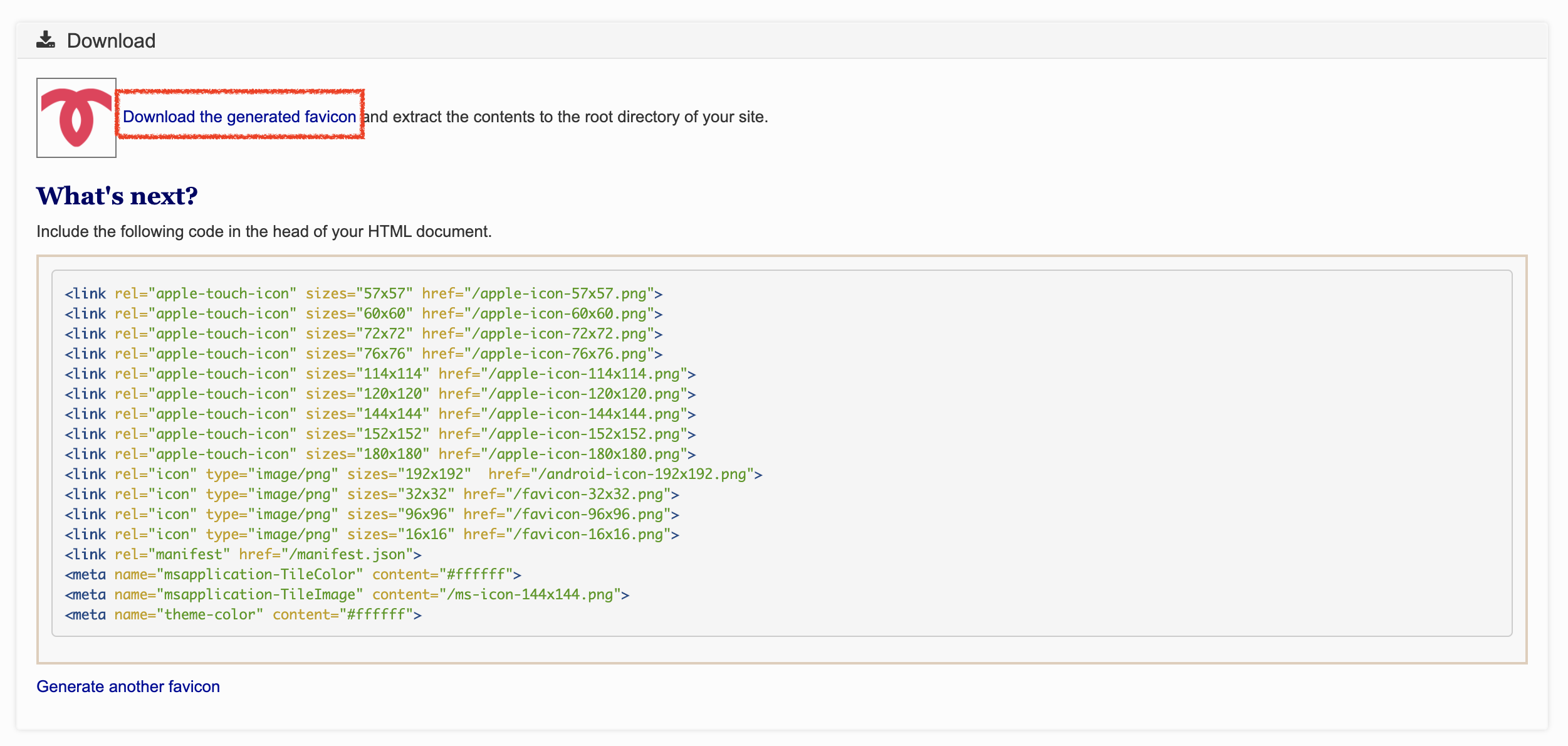The width and height of the screenshot is (1568, 746).
Task: Click the red favicon preview thumbnail
Action: pos(76,118)
